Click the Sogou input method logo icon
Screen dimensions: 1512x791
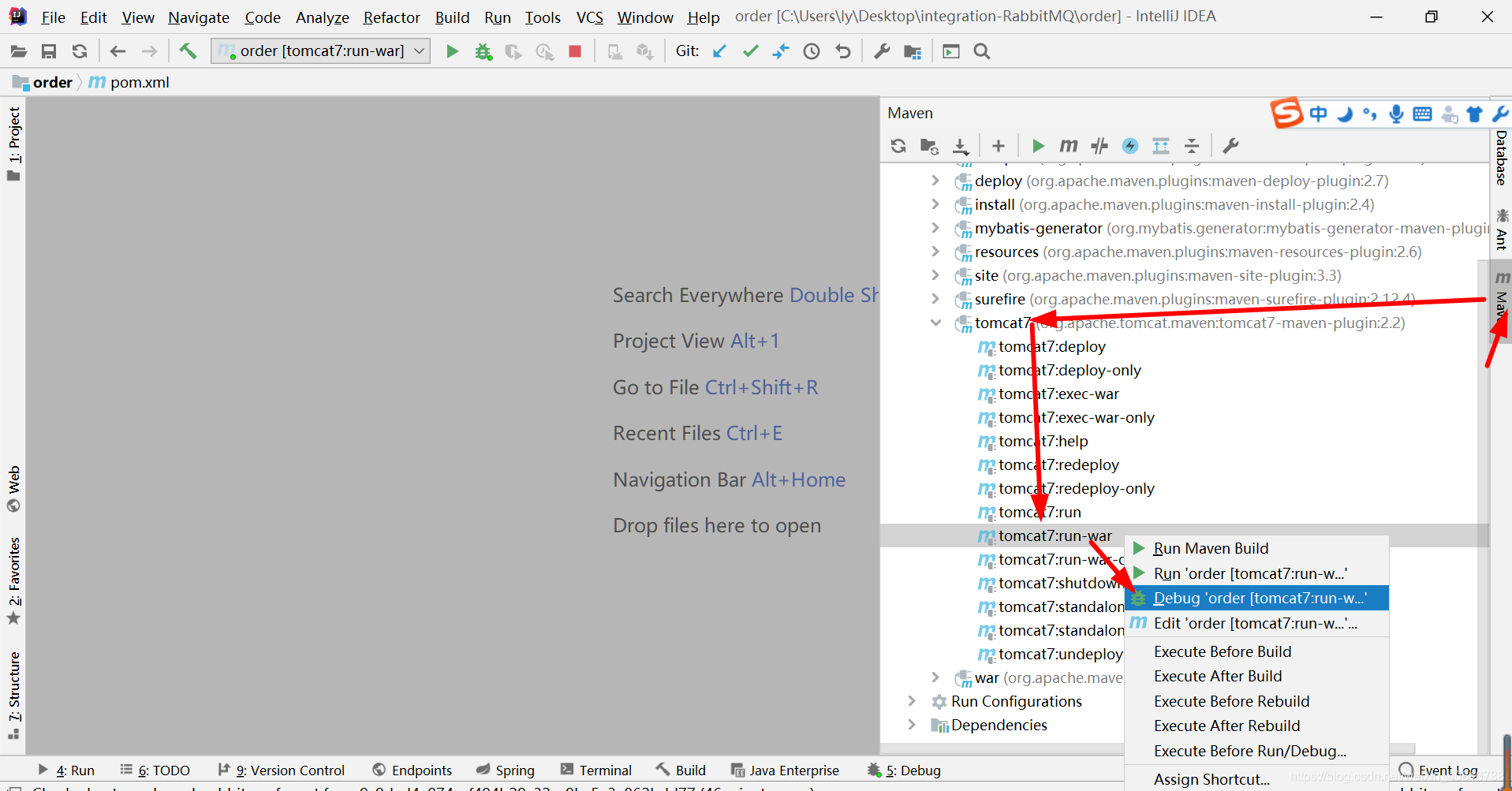[x=1286, y=114]
